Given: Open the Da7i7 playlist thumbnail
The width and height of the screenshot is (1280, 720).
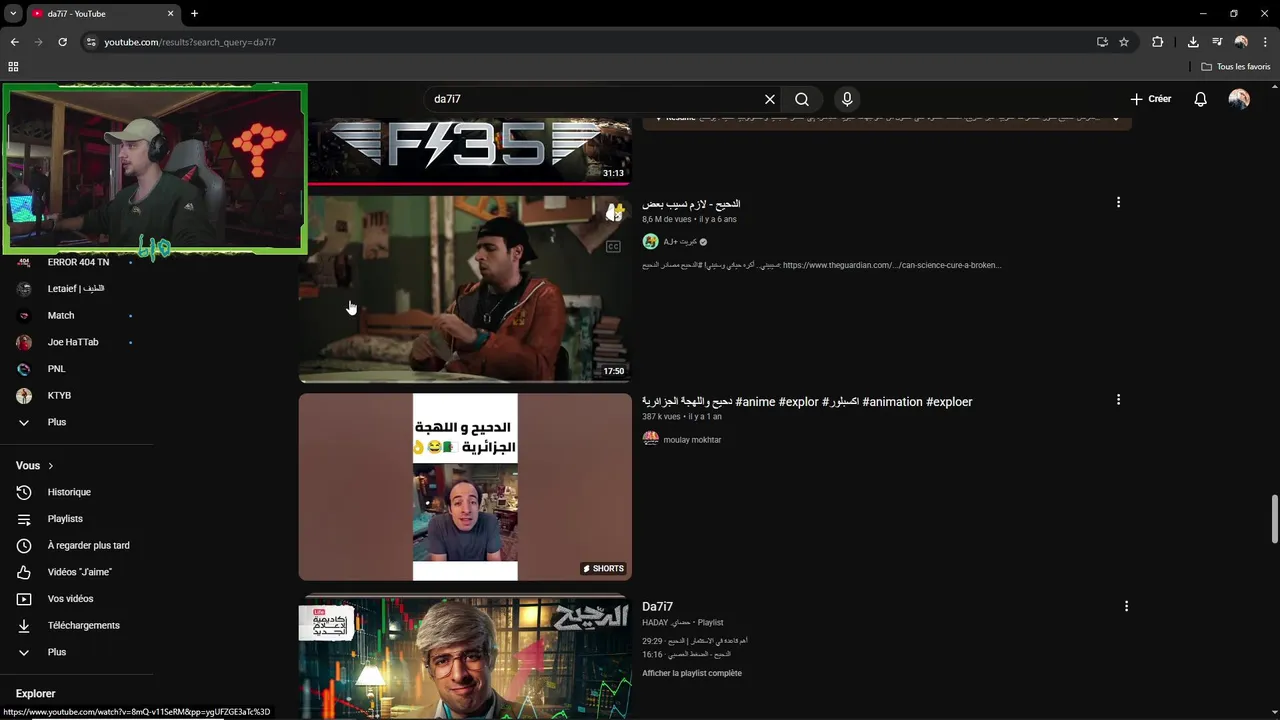Looking at the screenshot, I should [465, 658].
